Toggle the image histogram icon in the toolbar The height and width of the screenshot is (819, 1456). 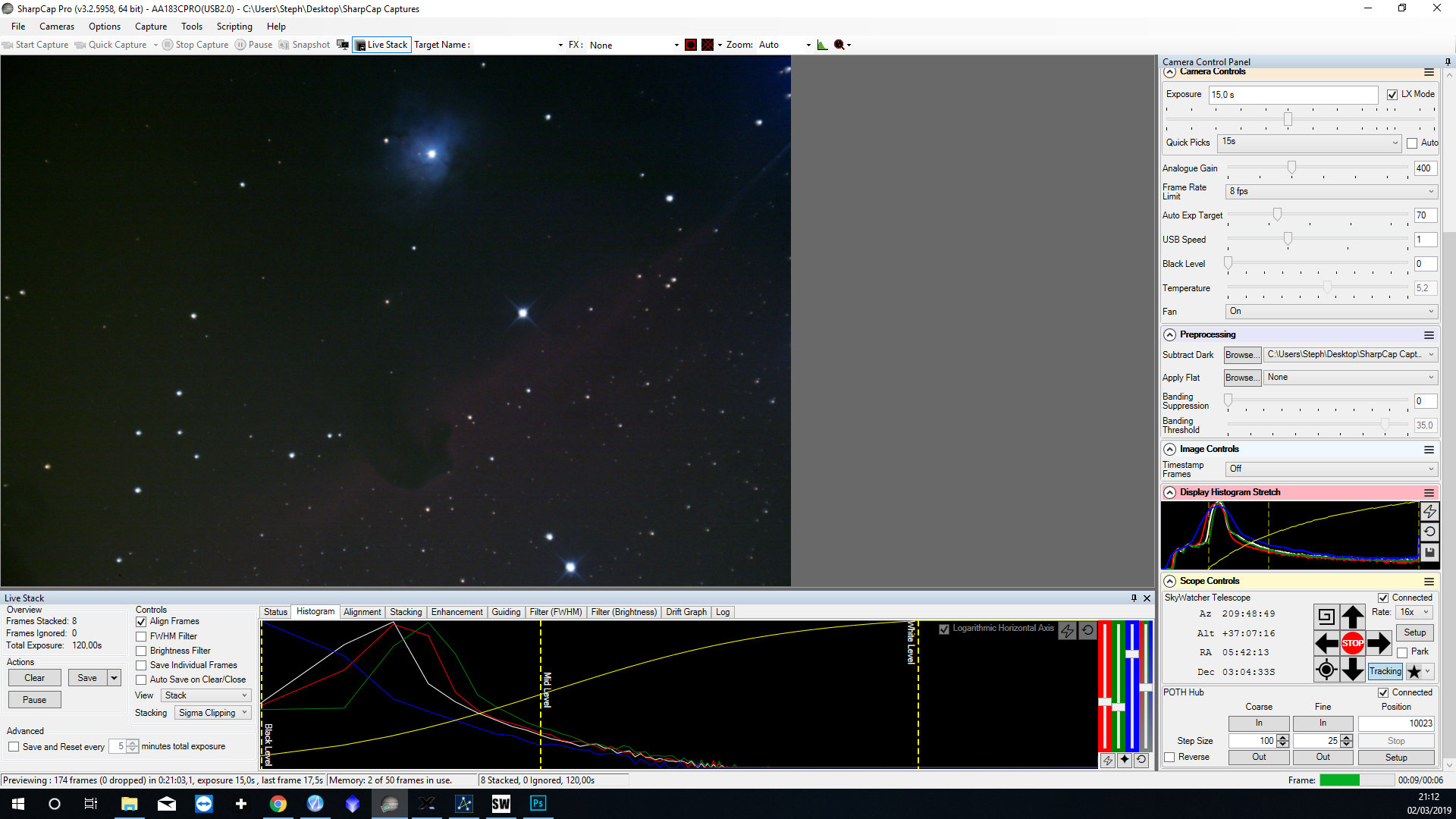(x=822, y=45)
